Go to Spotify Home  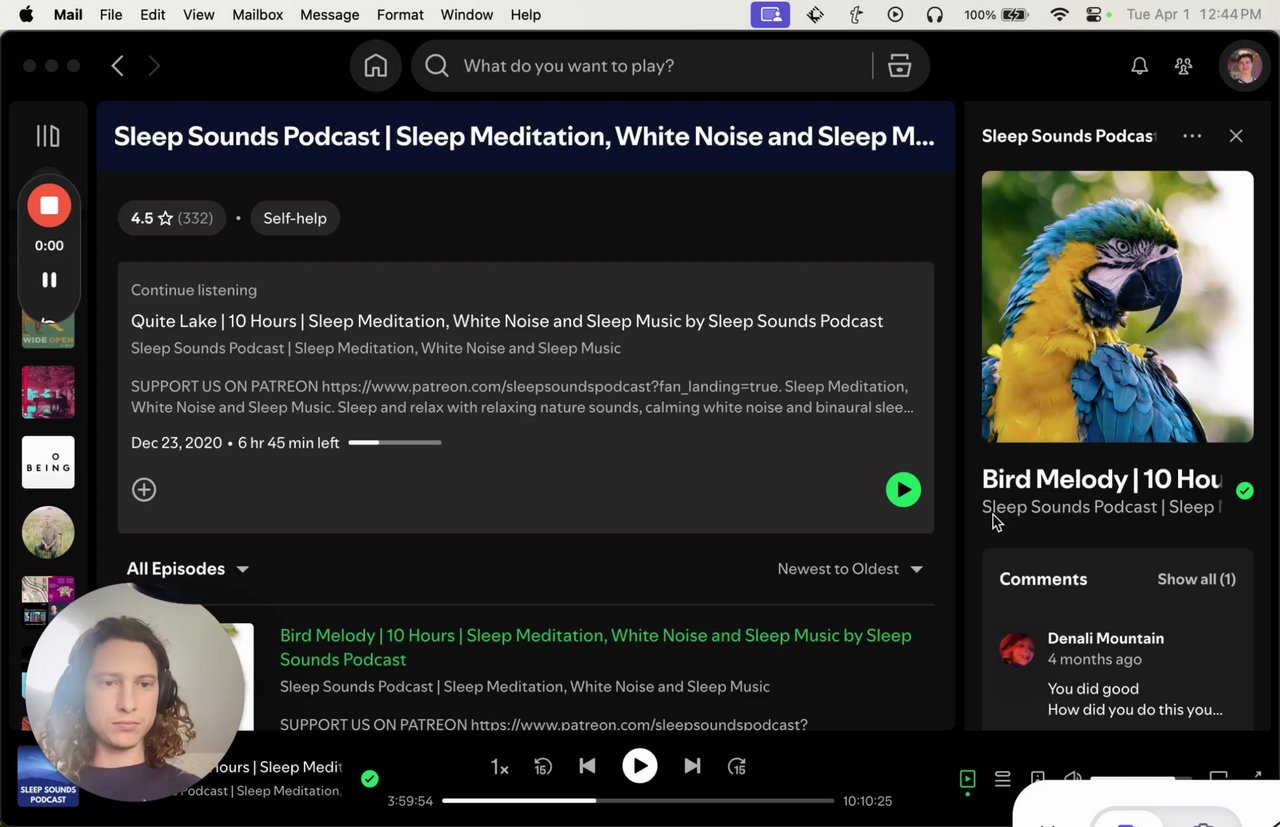[376, 66]
